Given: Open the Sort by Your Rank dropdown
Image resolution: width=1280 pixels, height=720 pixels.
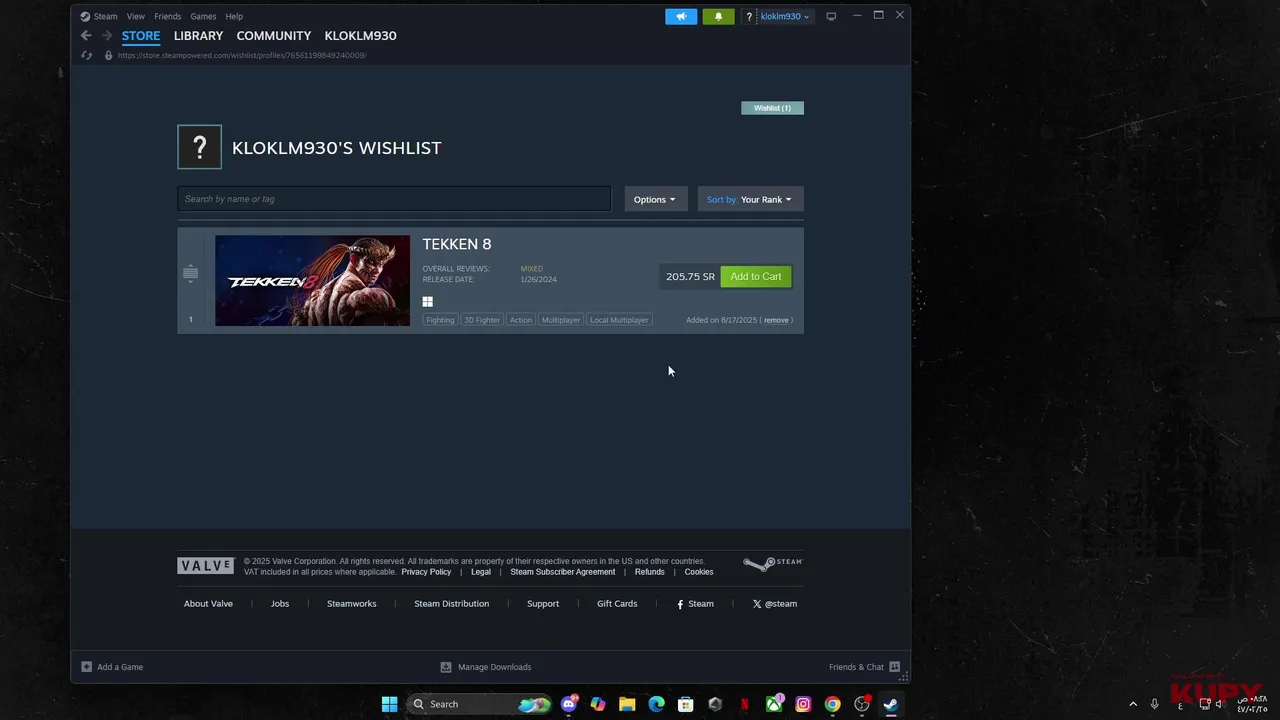Looking at the screenshot, I should pos(750,199).
